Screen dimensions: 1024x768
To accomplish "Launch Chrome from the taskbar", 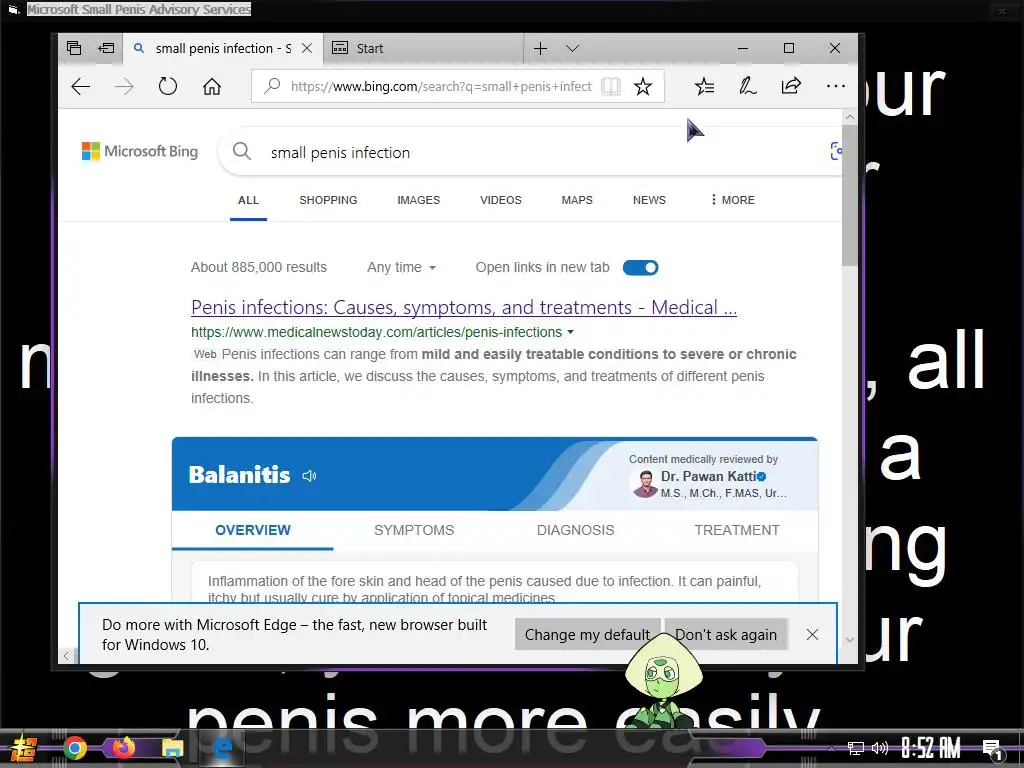I will click(74, 748).
